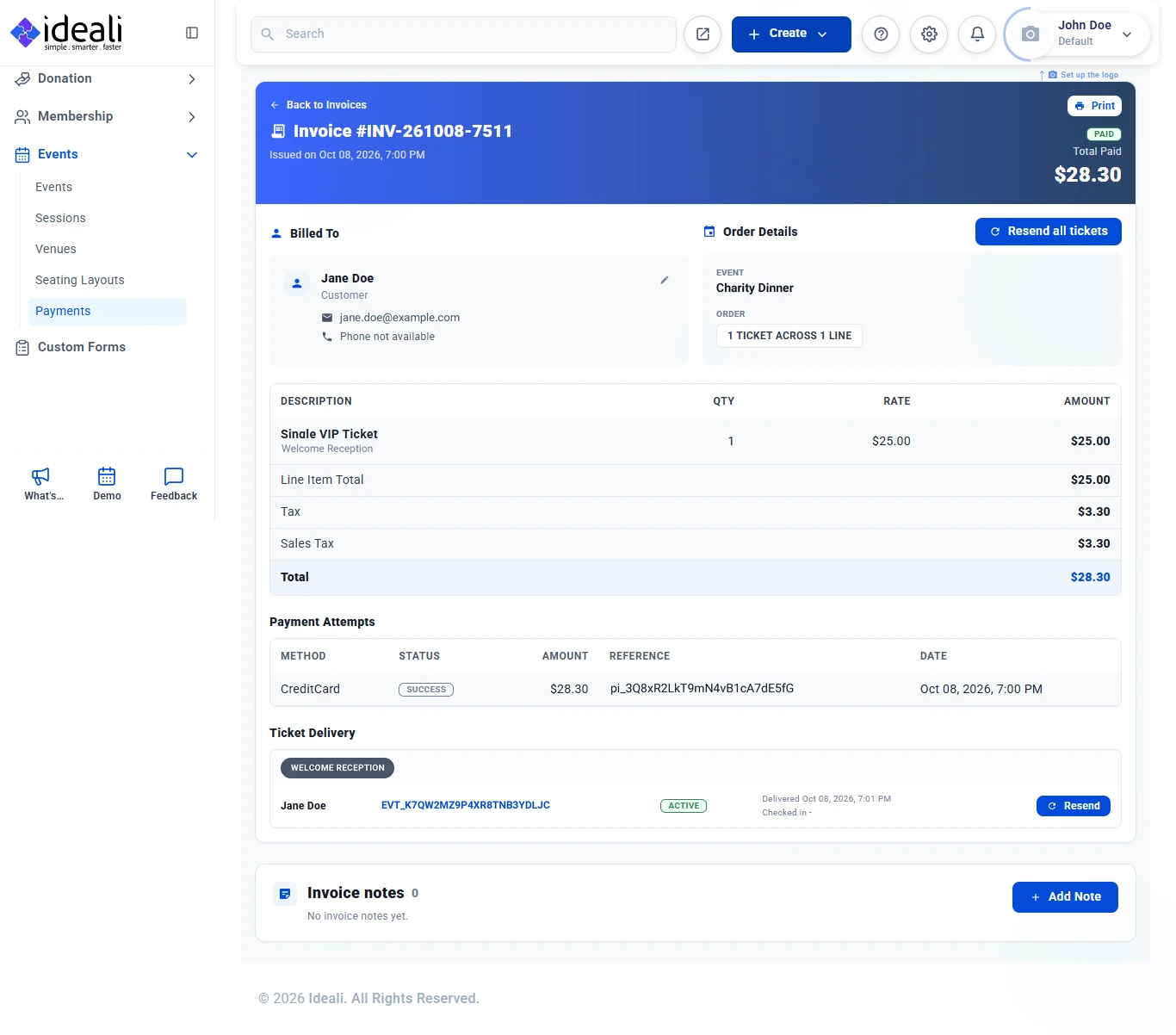Open ticket link EVT_K7QW2MZ9P4XR8TNB3YDLJC

tap(466, 806)
